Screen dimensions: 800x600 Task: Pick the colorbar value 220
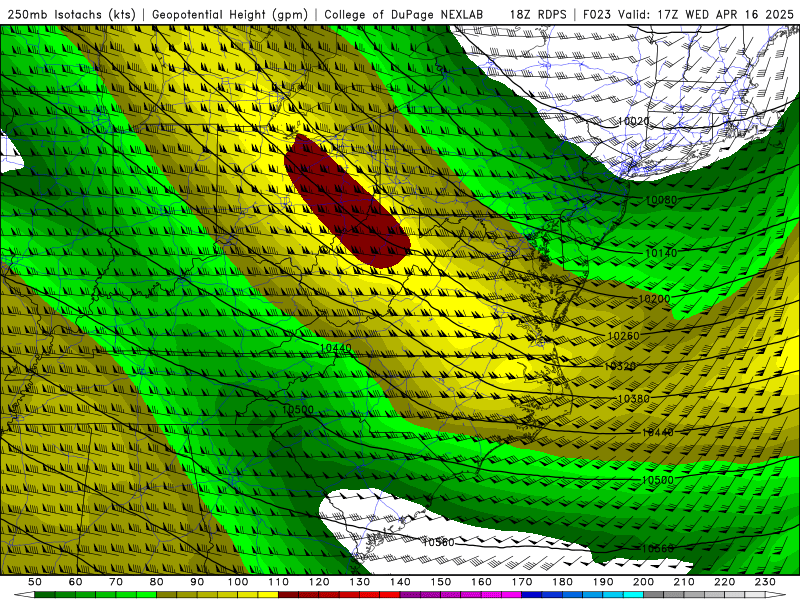(x=724, y=582)
